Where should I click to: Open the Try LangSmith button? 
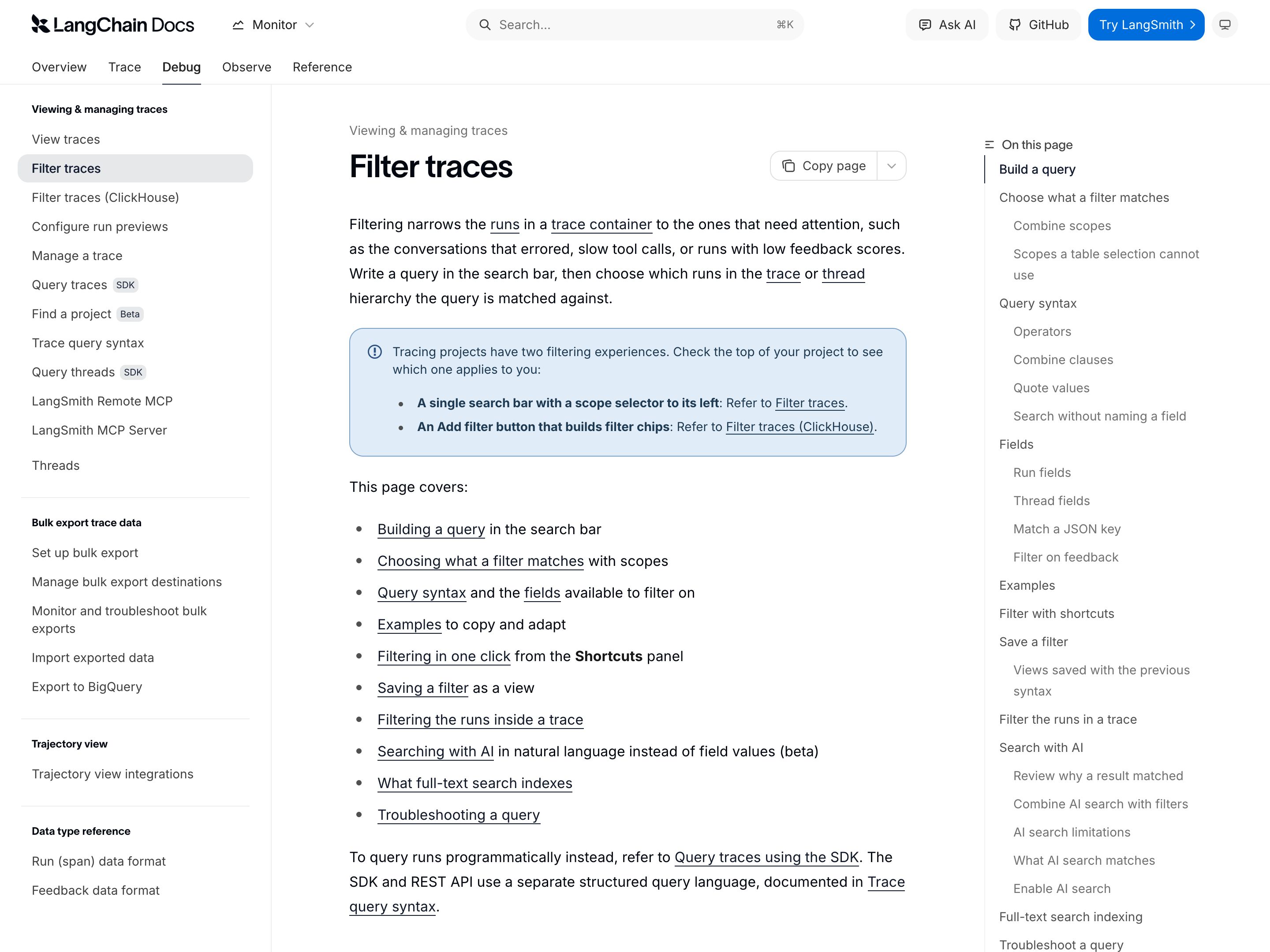click(1146, 25)
